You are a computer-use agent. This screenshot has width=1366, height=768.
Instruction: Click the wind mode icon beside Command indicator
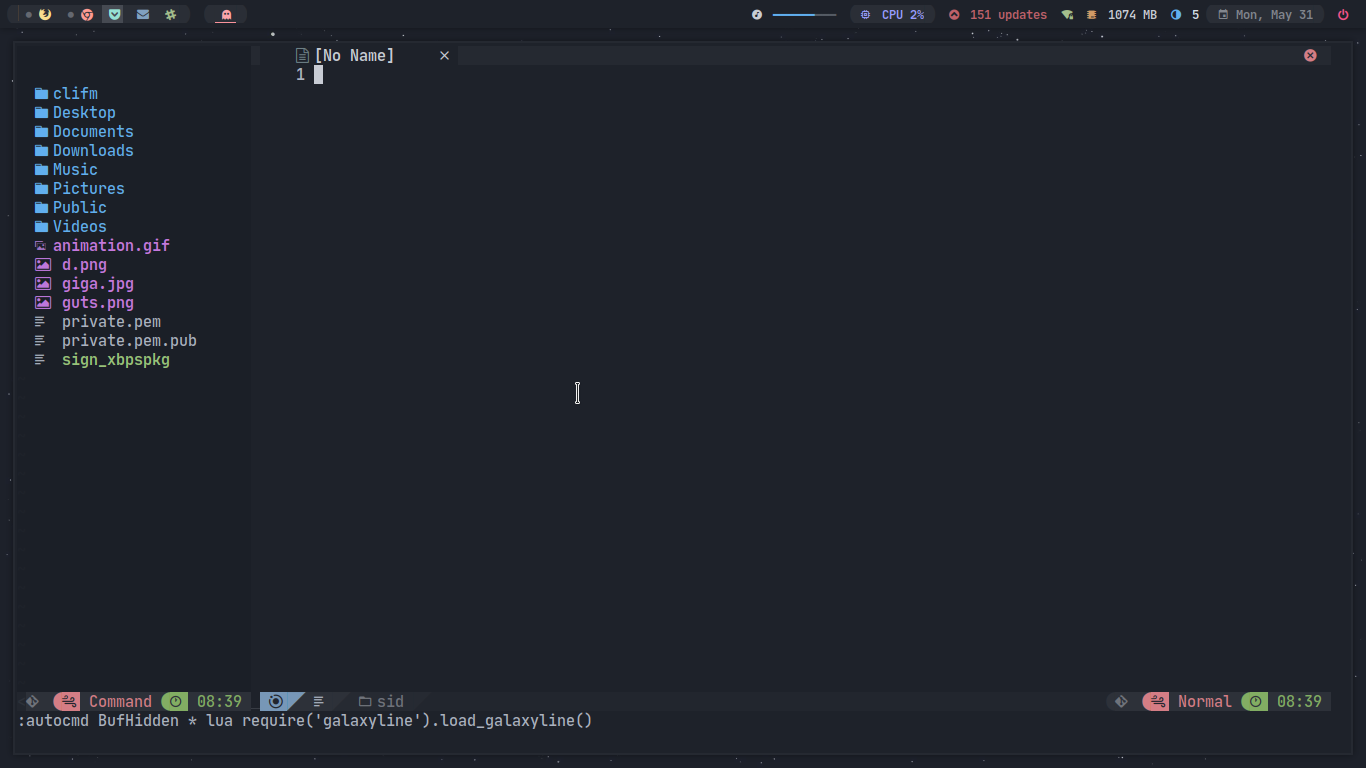point(66,701)
